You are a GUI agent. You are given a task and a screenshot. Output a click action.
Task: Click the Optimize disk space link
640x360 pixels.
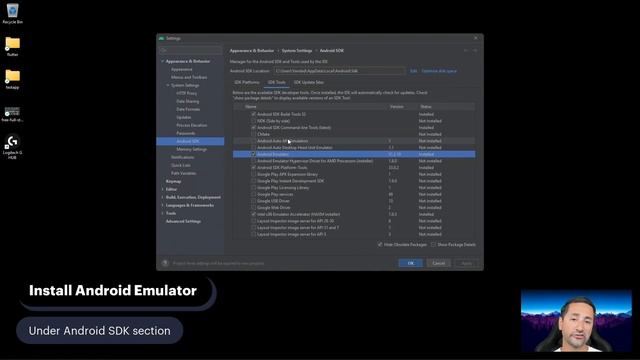(x=439, y=71)
